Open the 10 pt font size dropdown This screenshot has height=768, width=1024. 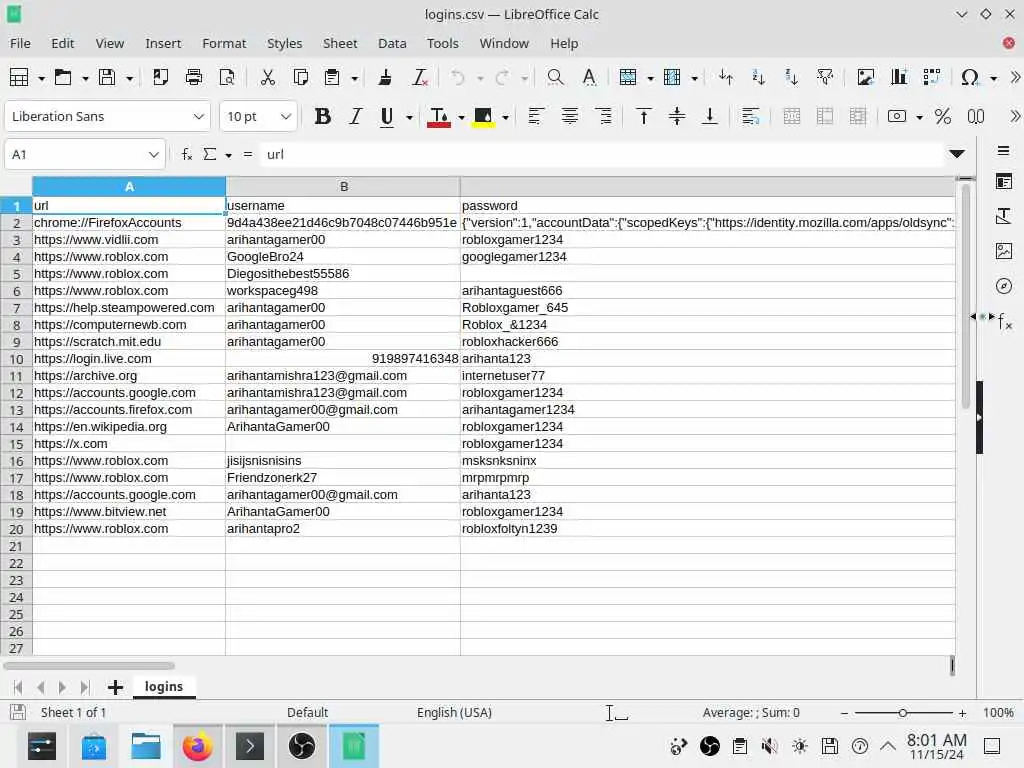click(285, 116)
